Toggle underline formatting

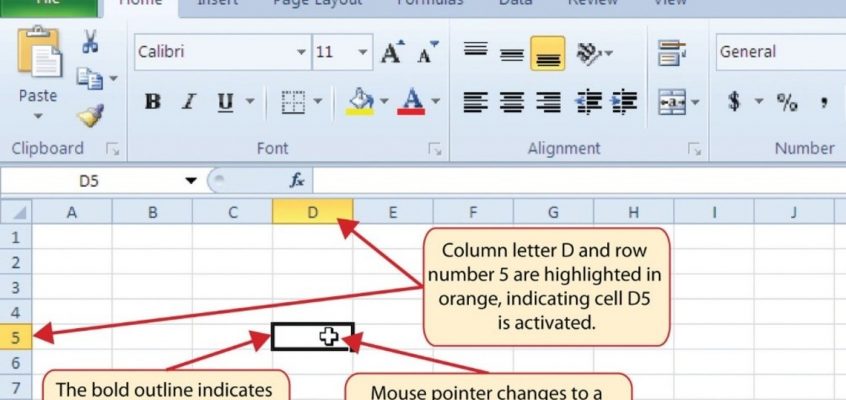(225, 101)
